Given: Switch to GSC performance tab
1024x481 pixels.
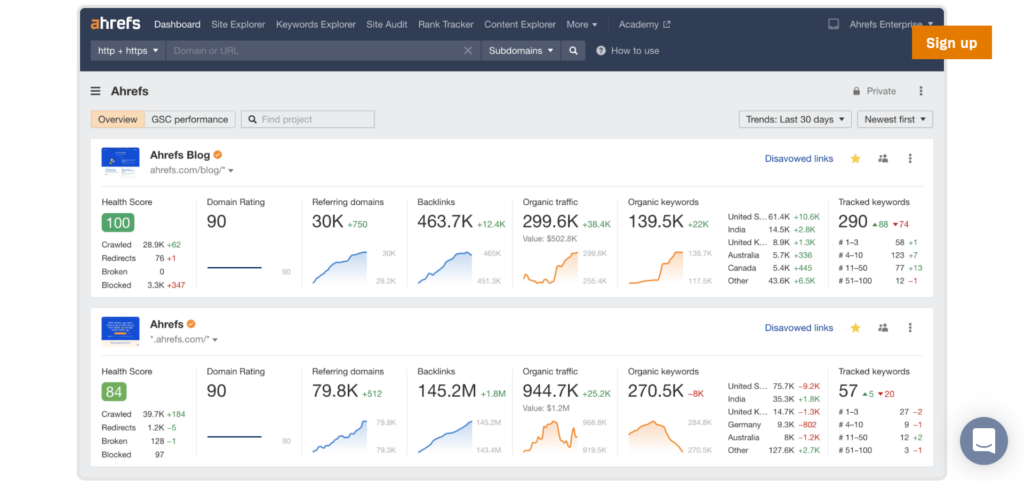Looking at the screenshot, I should (190, 119).
